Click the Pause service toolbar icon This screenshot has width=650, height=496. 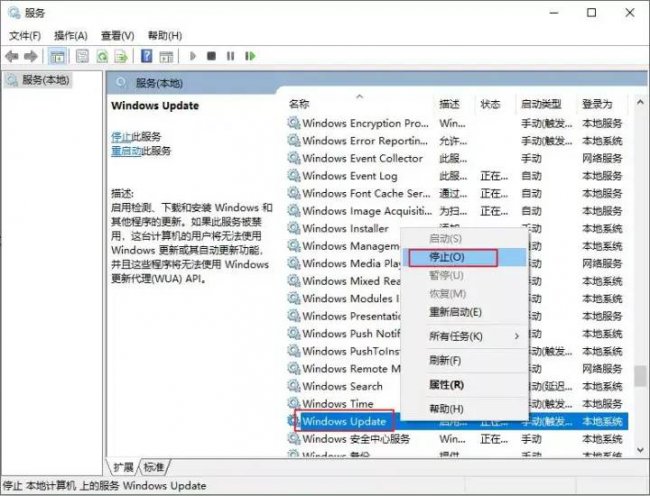tap(230, 56)
